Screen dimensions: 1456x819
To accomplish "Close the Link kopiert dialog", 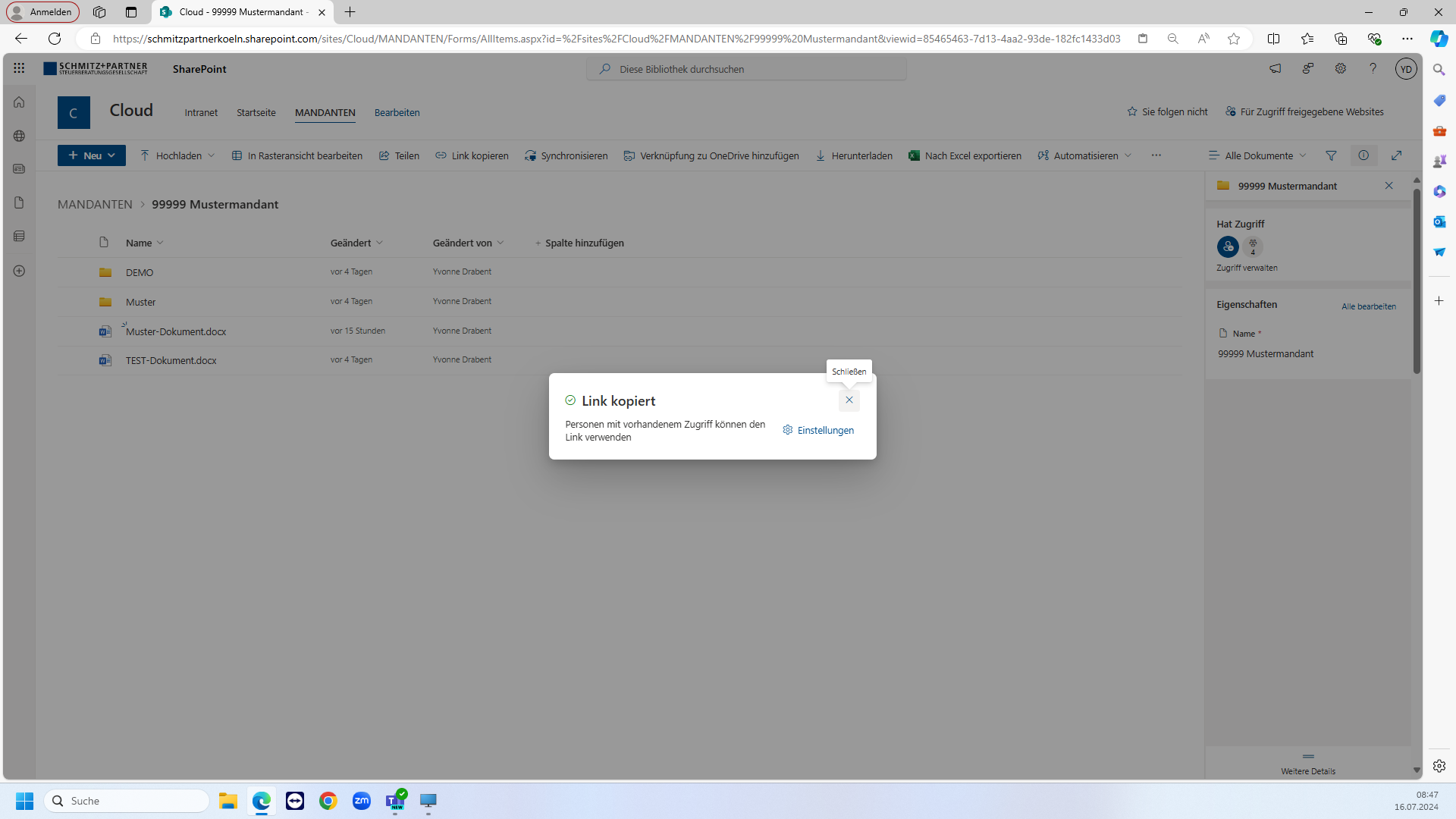I will 849,400.
